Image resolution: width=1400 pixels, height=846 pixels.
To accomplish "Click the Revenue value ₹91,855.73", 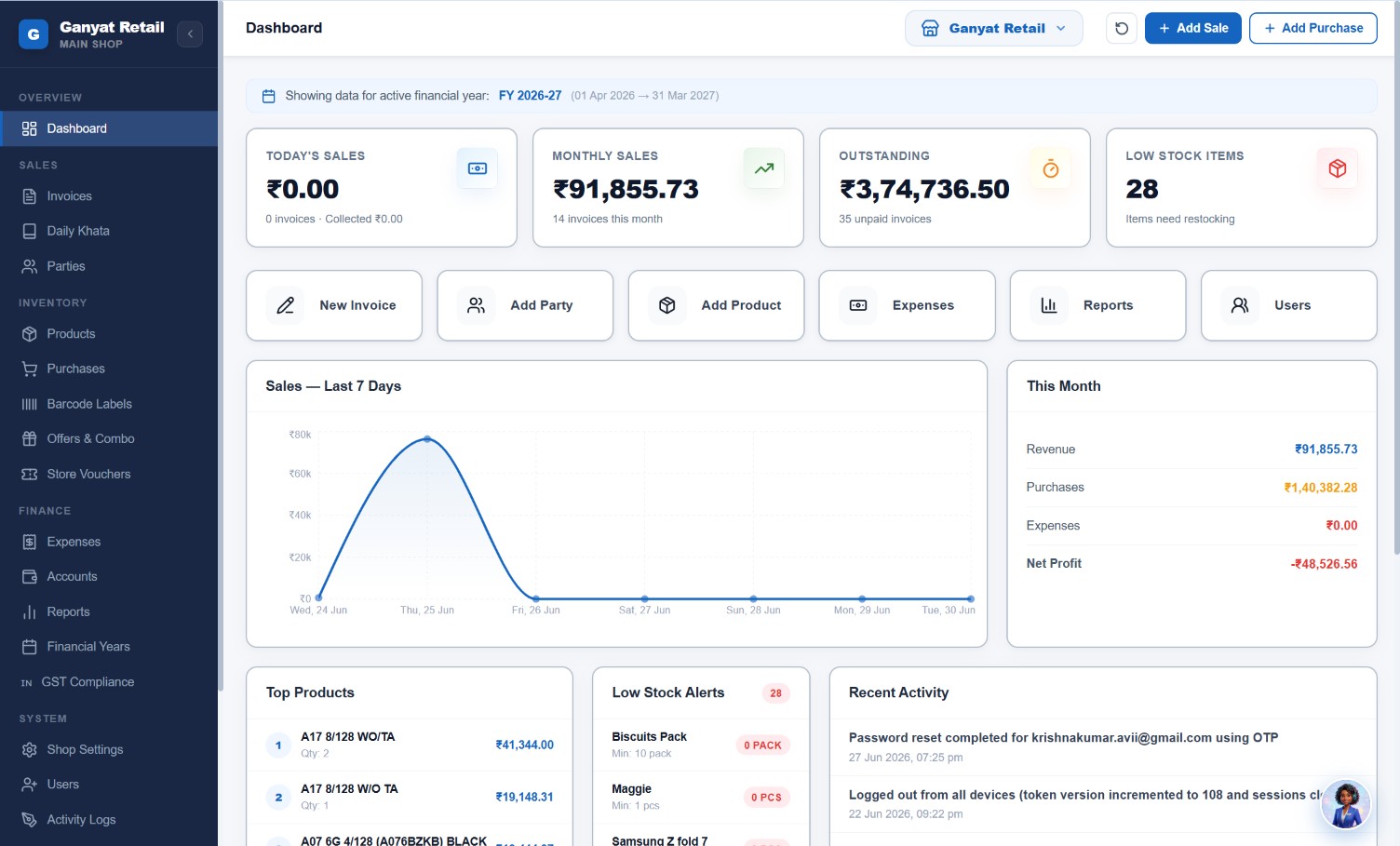I will coord(1326,450).
